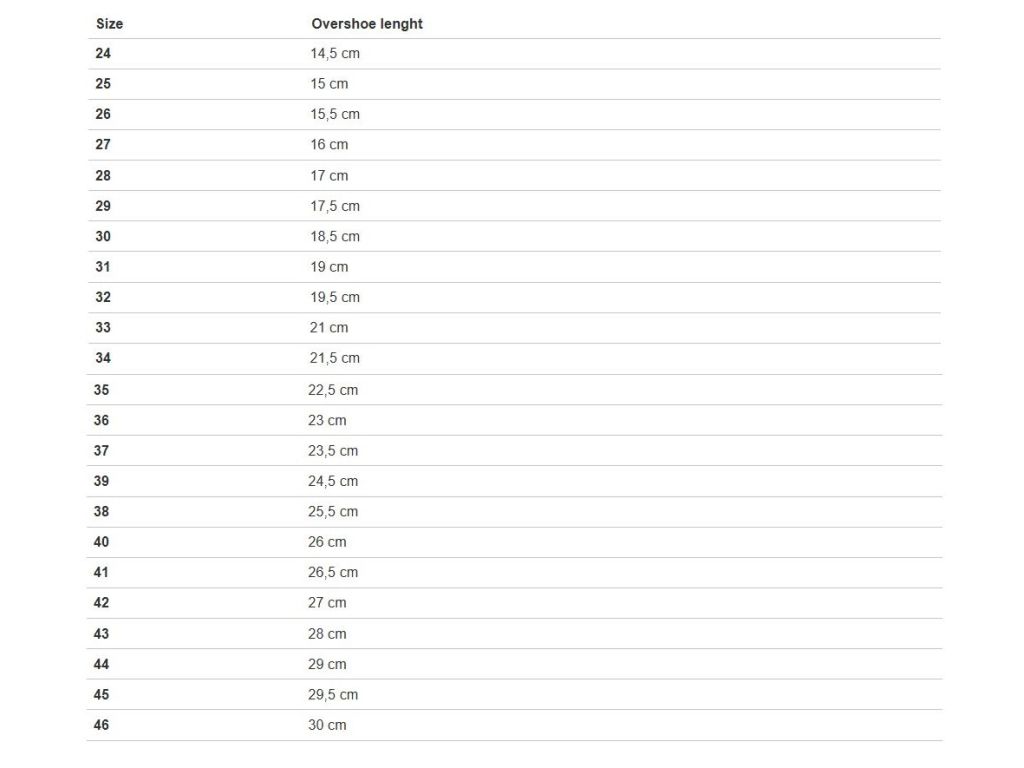This screenshot has width=1024, height=768.
Task: Click the 25,5 cm length cell
Action: (332, 511)
